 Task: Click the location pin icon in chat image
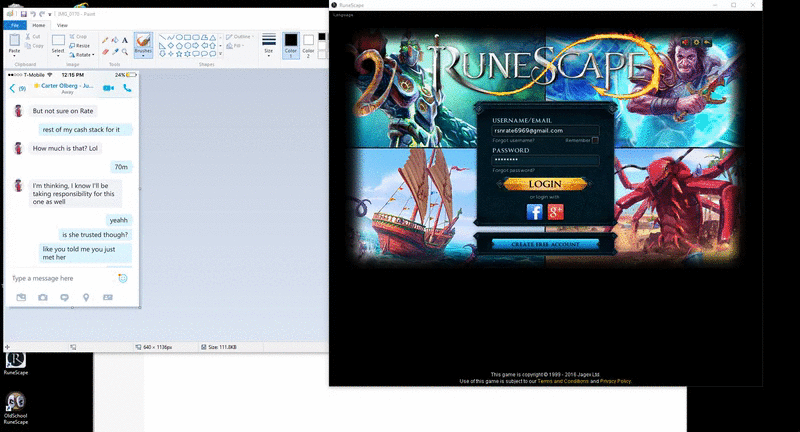pos(86,297)
